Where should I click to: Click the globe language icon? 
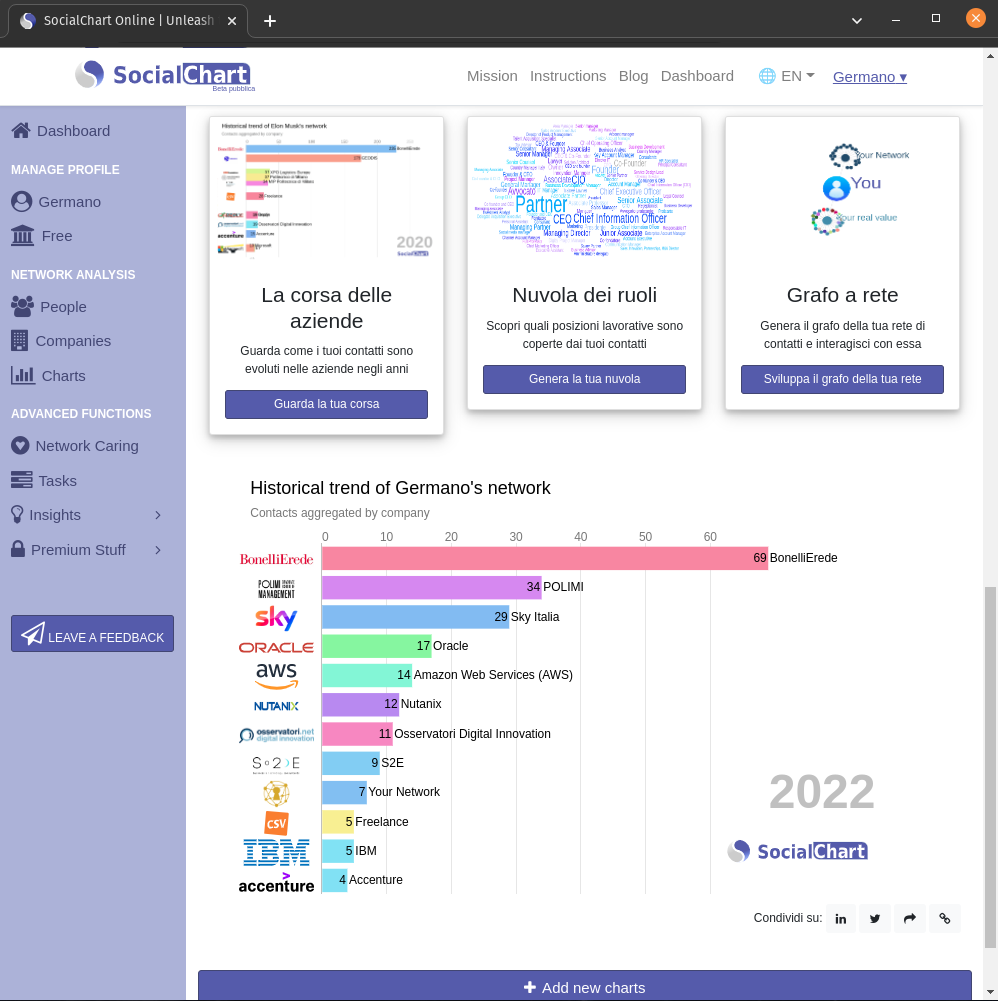[x=767, y=76]
